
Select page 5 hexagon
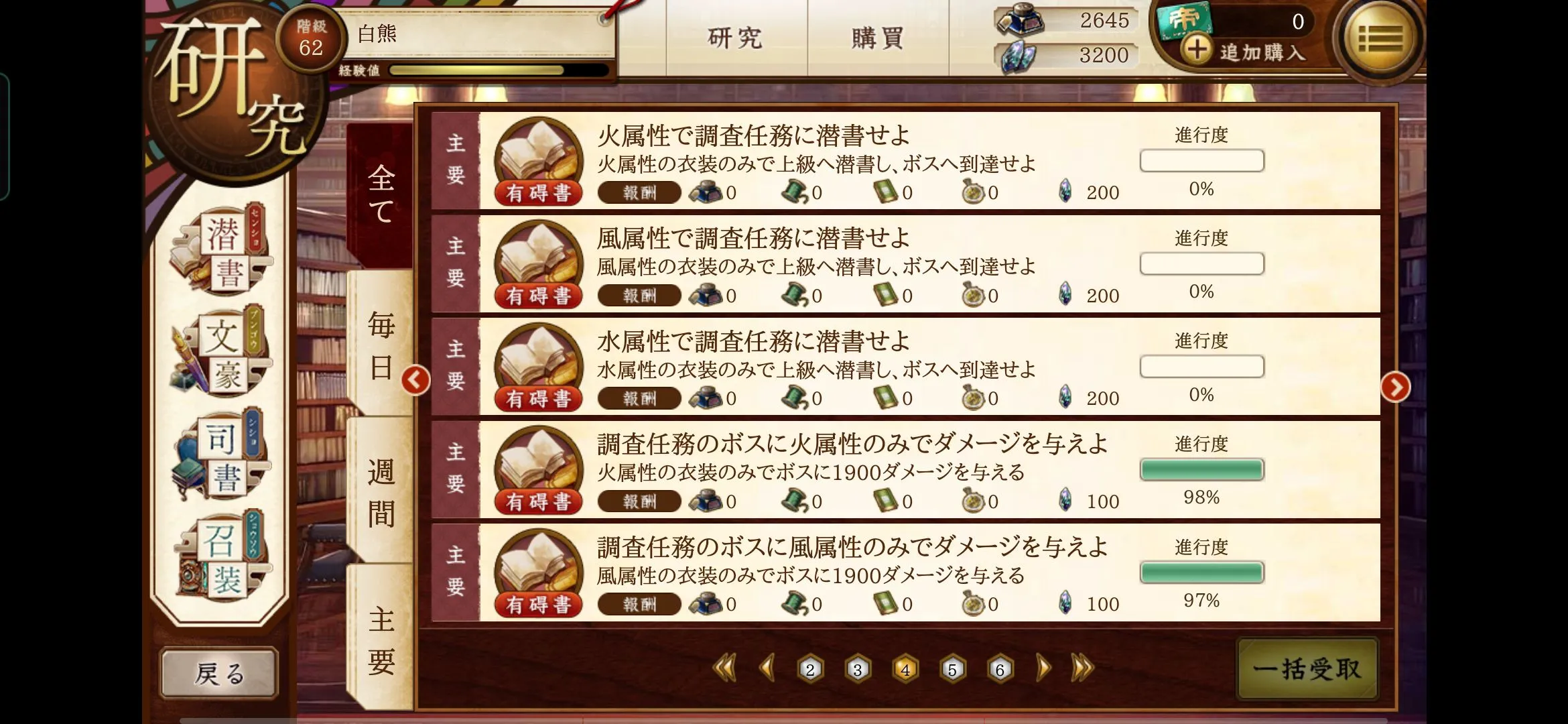pyautogui.click(x=952, y=669)
